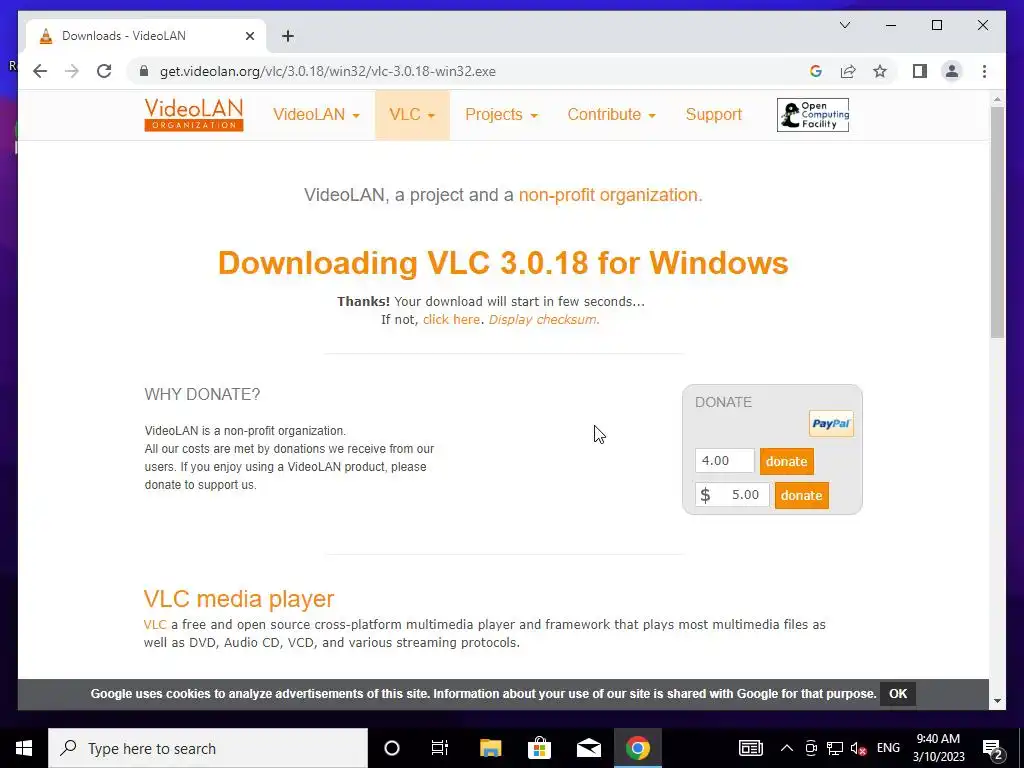The image size is (1024, 768).
Task: Open Chrome three-dot menu
Action: tap(984, 71)
